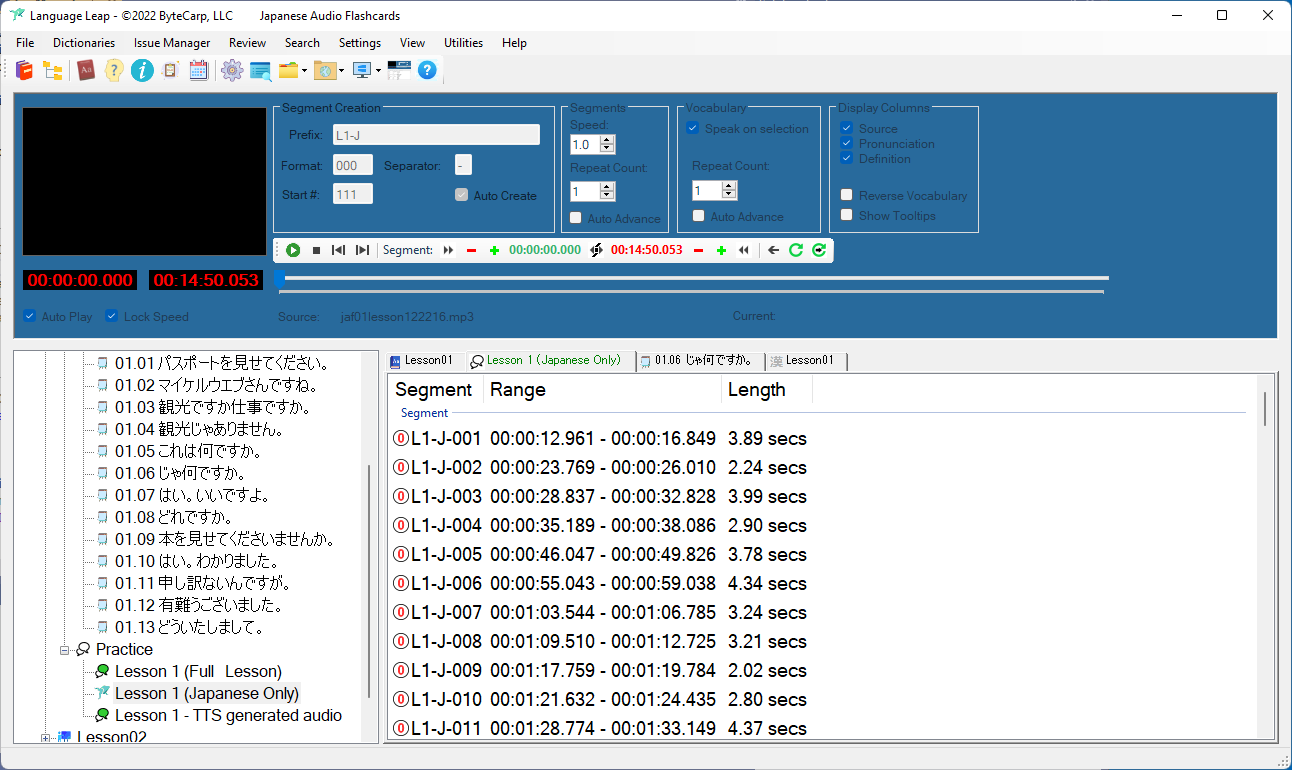This screenshot has height=770, width=1292.
Task: Open the File menu
Action: point(25,43)
